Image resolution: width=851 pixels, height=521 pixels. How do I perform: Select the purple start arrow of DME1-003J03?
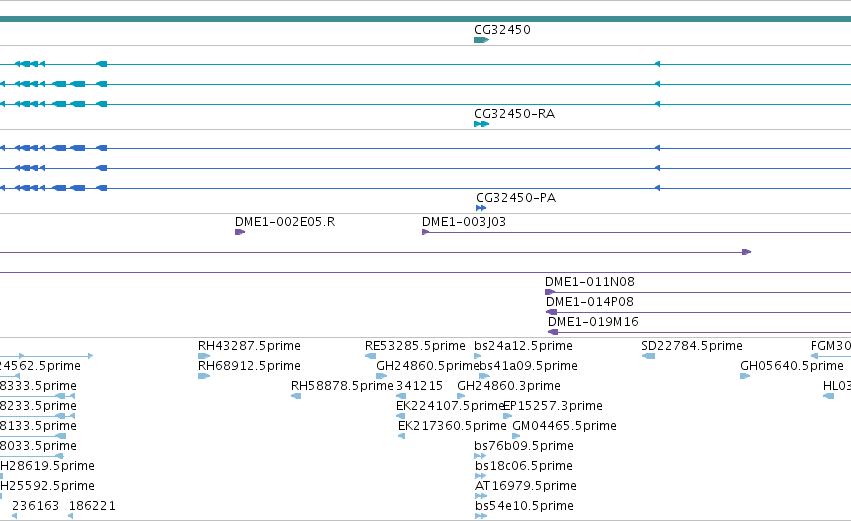pos(426,232)
